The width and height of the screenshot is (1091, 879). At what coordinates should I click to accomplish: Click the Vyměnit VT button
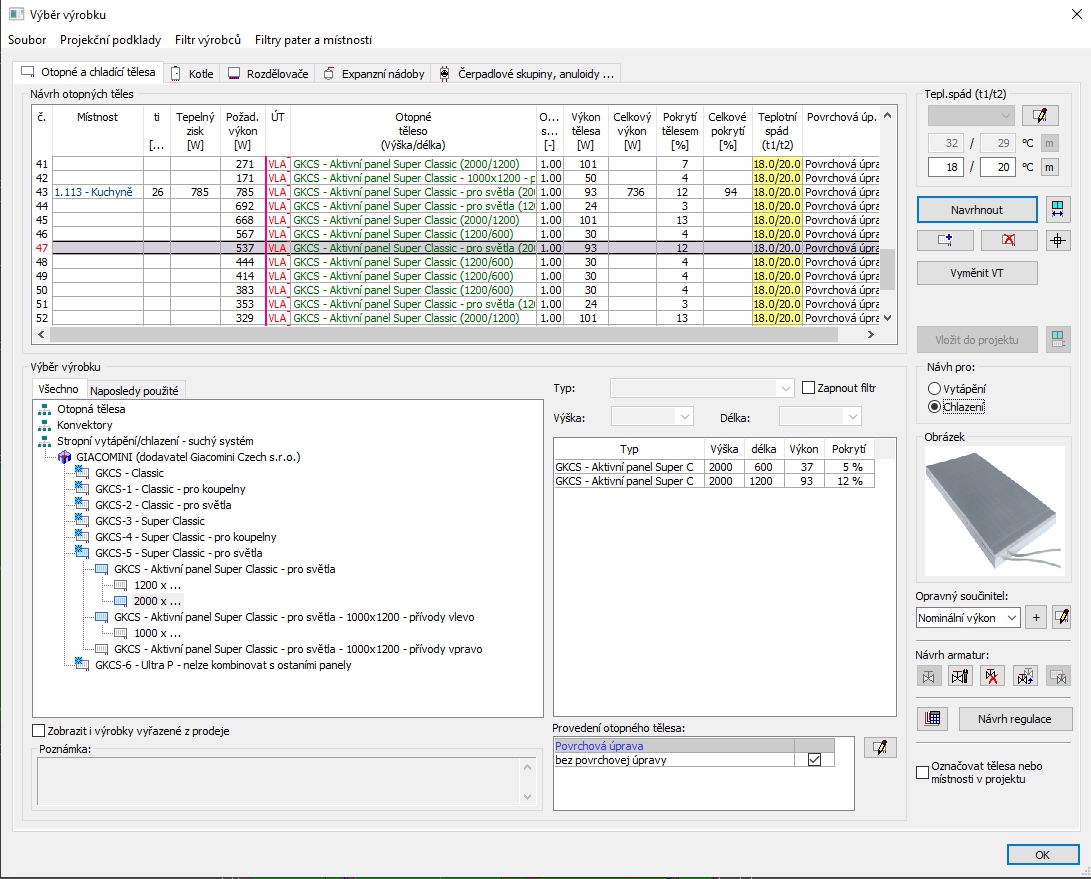[x=977, y=273]
